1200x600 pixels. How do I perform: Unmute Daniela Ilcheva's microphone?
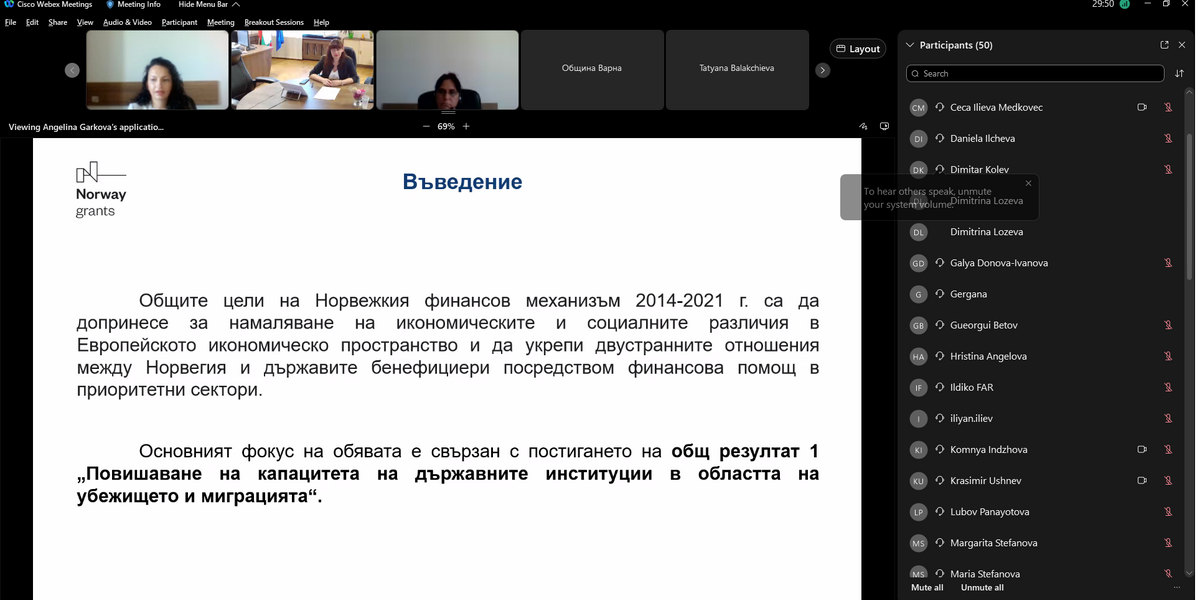click(x=1168, y=138)
